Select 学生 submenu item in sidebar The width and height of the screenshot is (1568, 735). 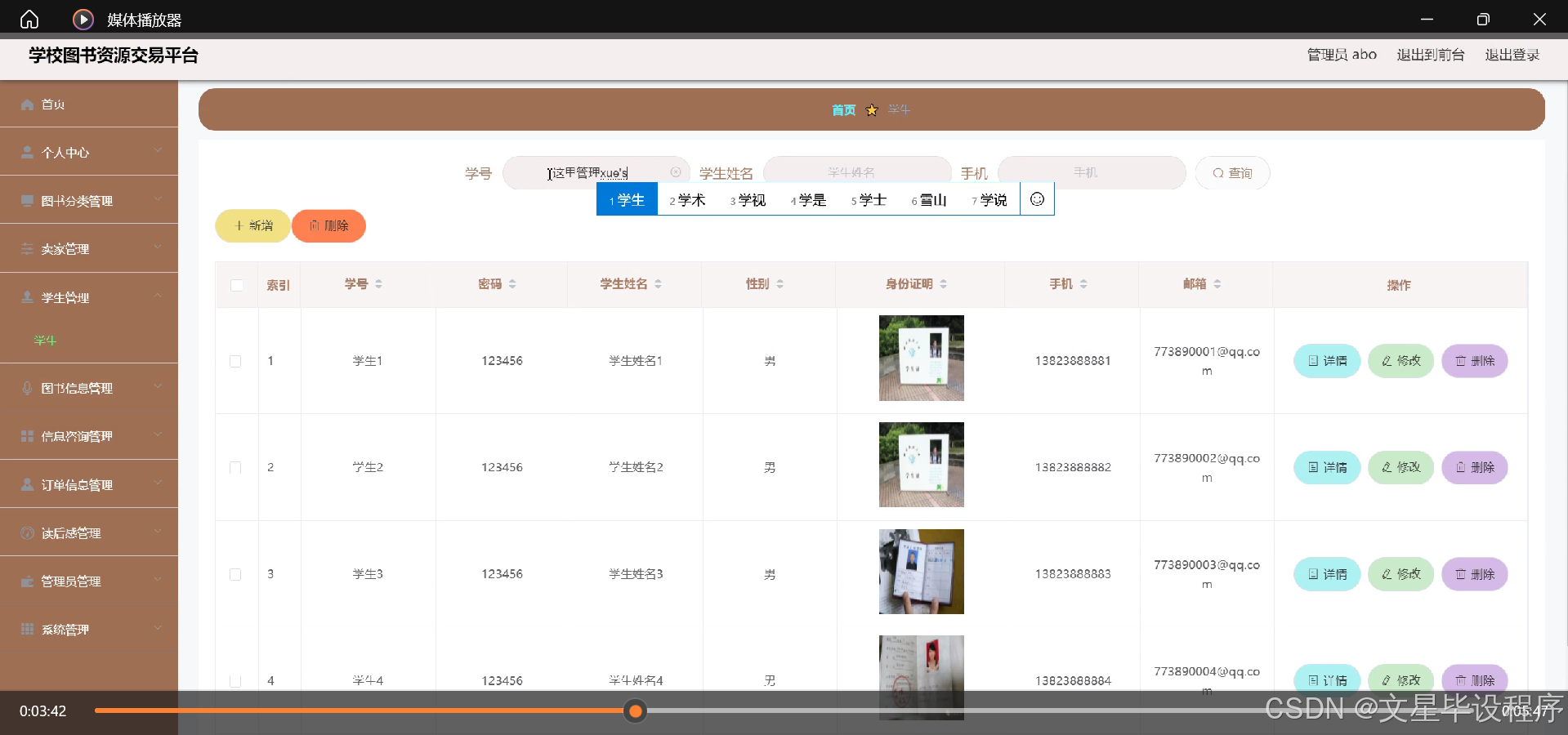tap(45, 341)
